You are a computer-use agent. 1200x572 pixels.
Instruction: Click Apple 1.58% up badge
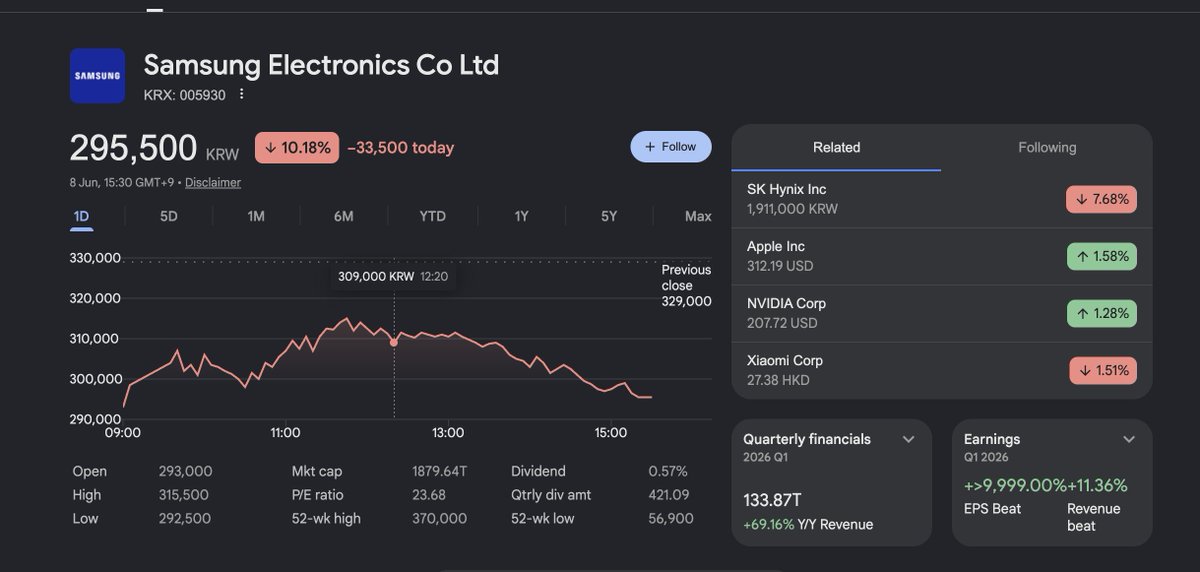(1101, 256)
